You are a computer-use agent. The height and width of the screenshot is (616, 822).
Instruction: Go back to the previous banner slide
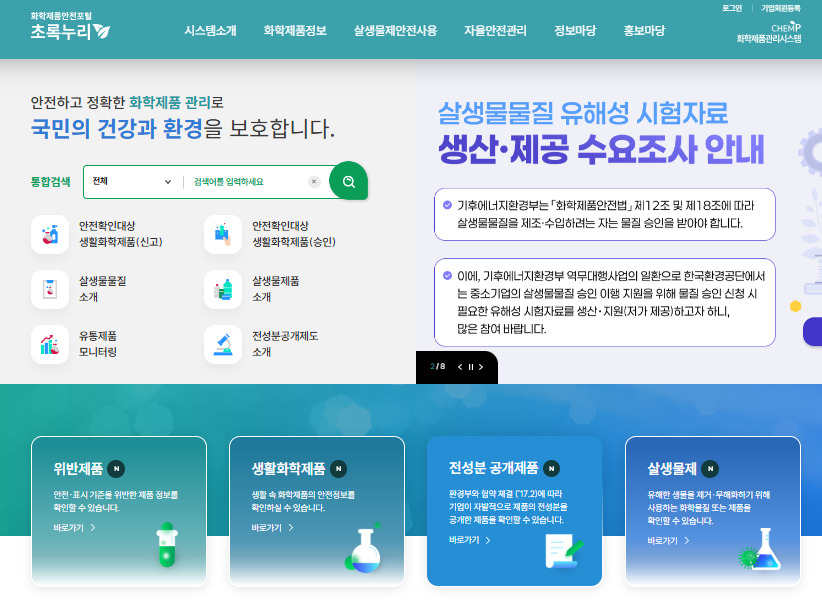(460, 367)
